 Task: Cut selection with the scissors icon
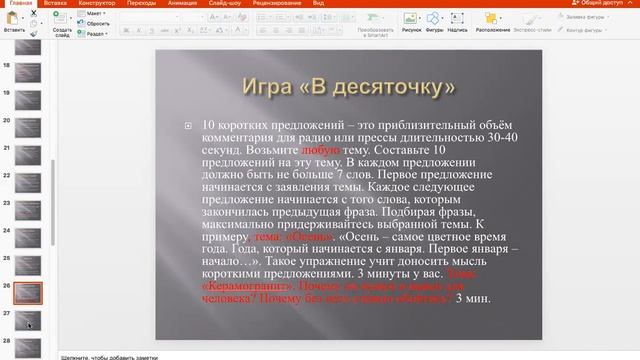(34, 13)
